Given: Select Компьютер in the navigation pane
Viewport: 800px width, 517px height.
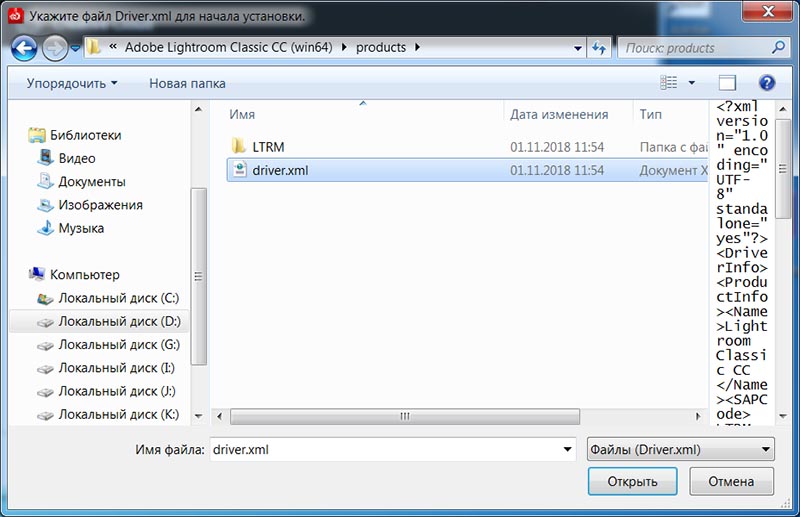Looking at the screenshot, I should [85, 275].
